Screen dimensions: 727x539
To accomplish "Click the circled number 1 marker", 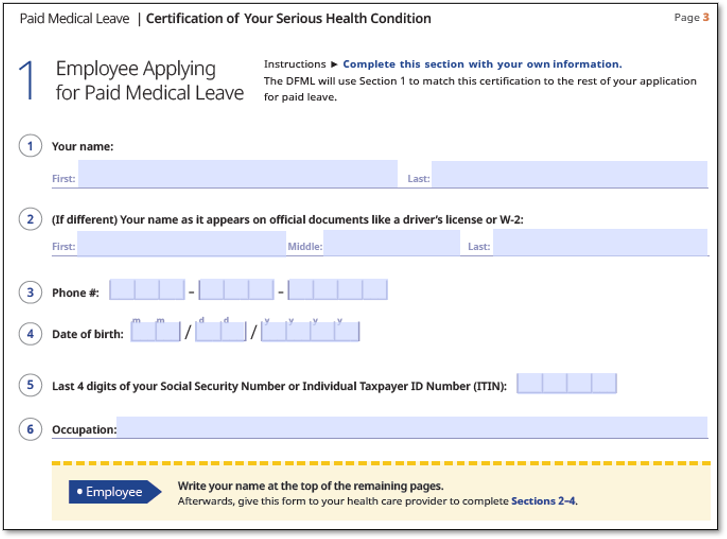I will pyautogui.click(x=30, y=146).
